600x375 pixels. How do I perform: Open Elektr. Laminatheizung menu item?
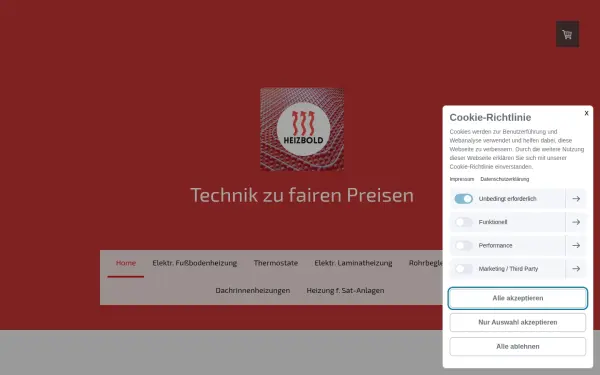tap(353, 263)
